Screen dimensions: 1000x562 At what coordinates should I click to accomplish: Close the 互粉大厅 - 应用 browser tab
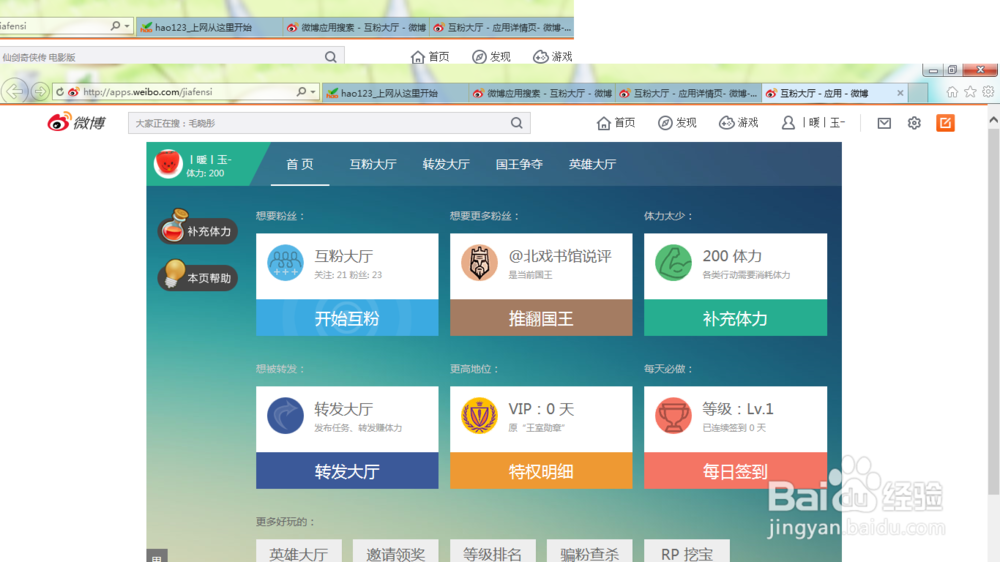(900, 93)
